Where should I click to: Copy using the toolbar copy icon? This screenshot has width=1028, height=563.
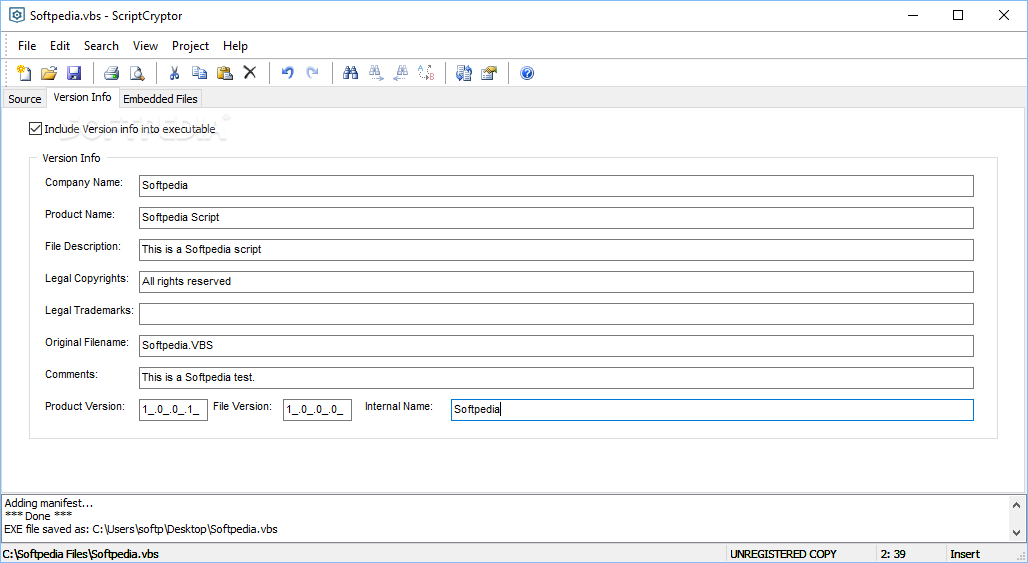point(199,73)
